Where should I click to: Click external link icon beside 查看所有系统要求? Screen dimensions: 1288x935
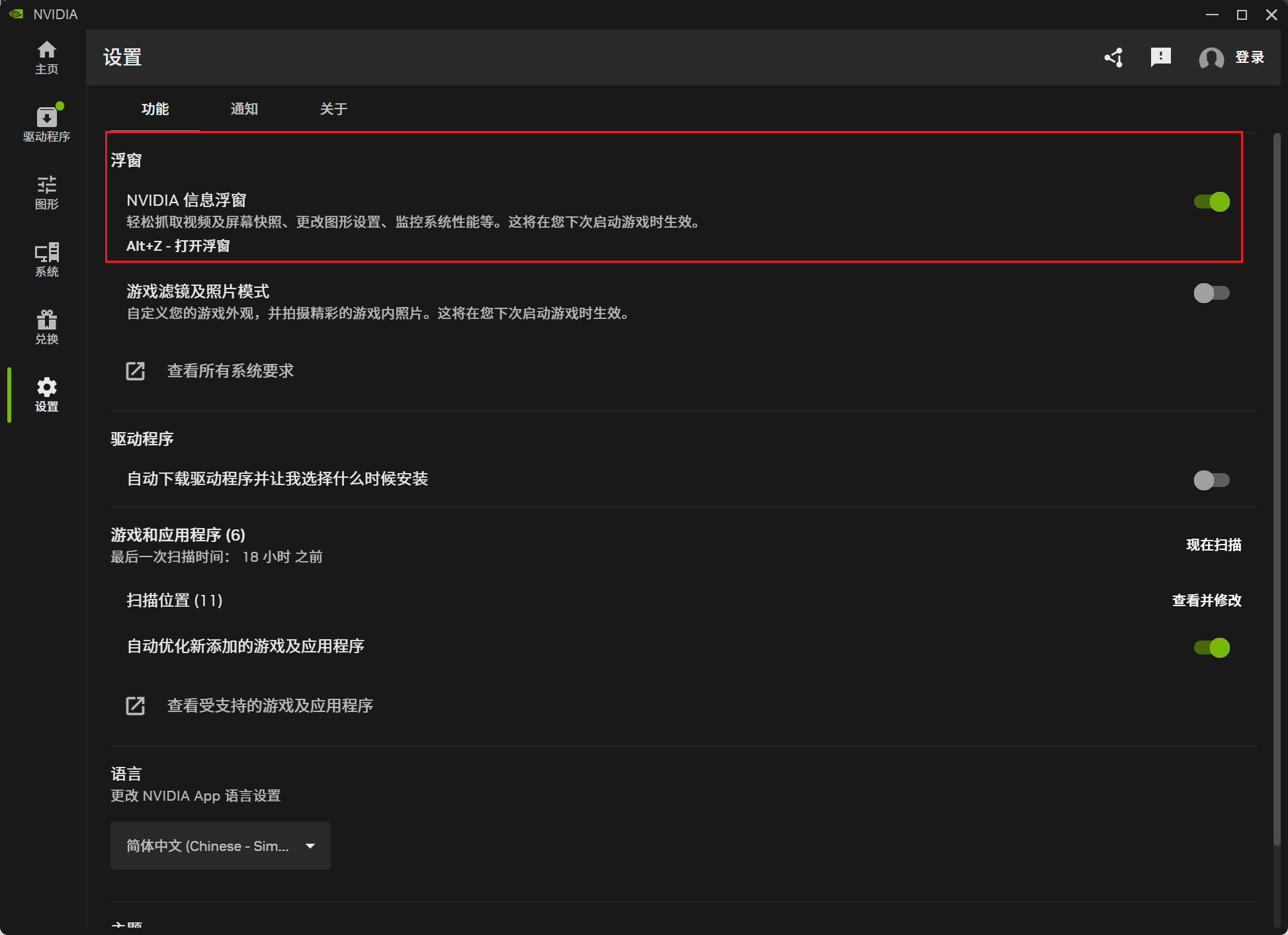click(136, 371)
